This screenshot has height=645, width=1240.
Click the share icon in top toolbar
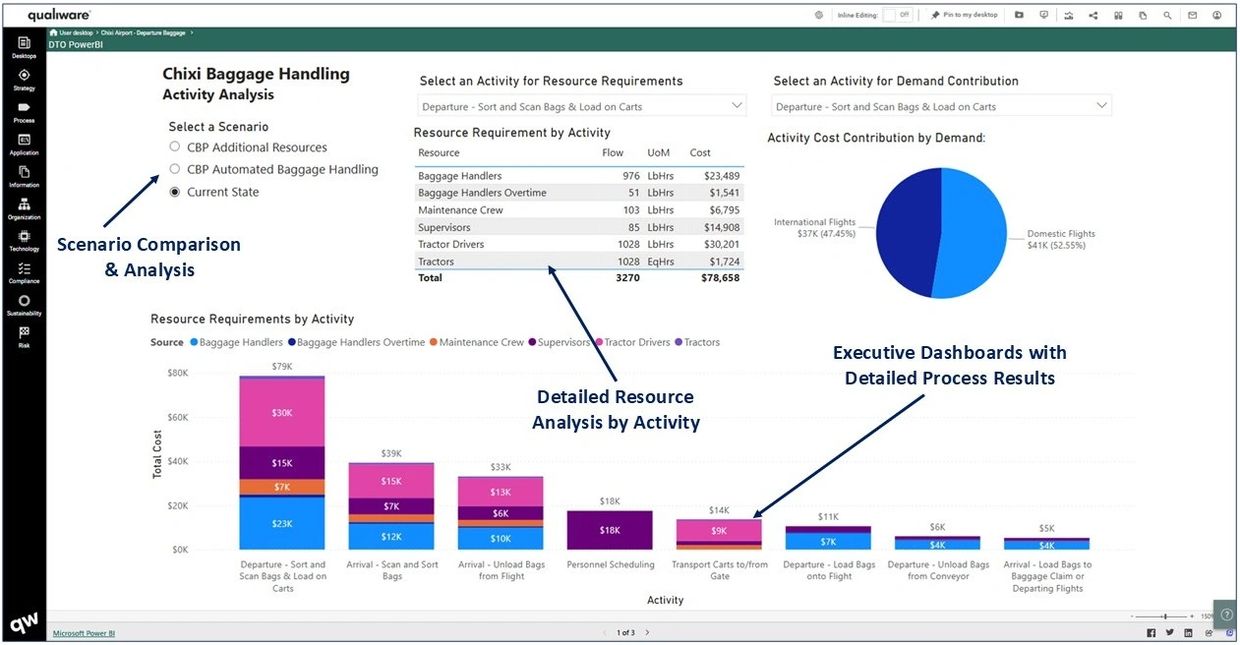1093,15
